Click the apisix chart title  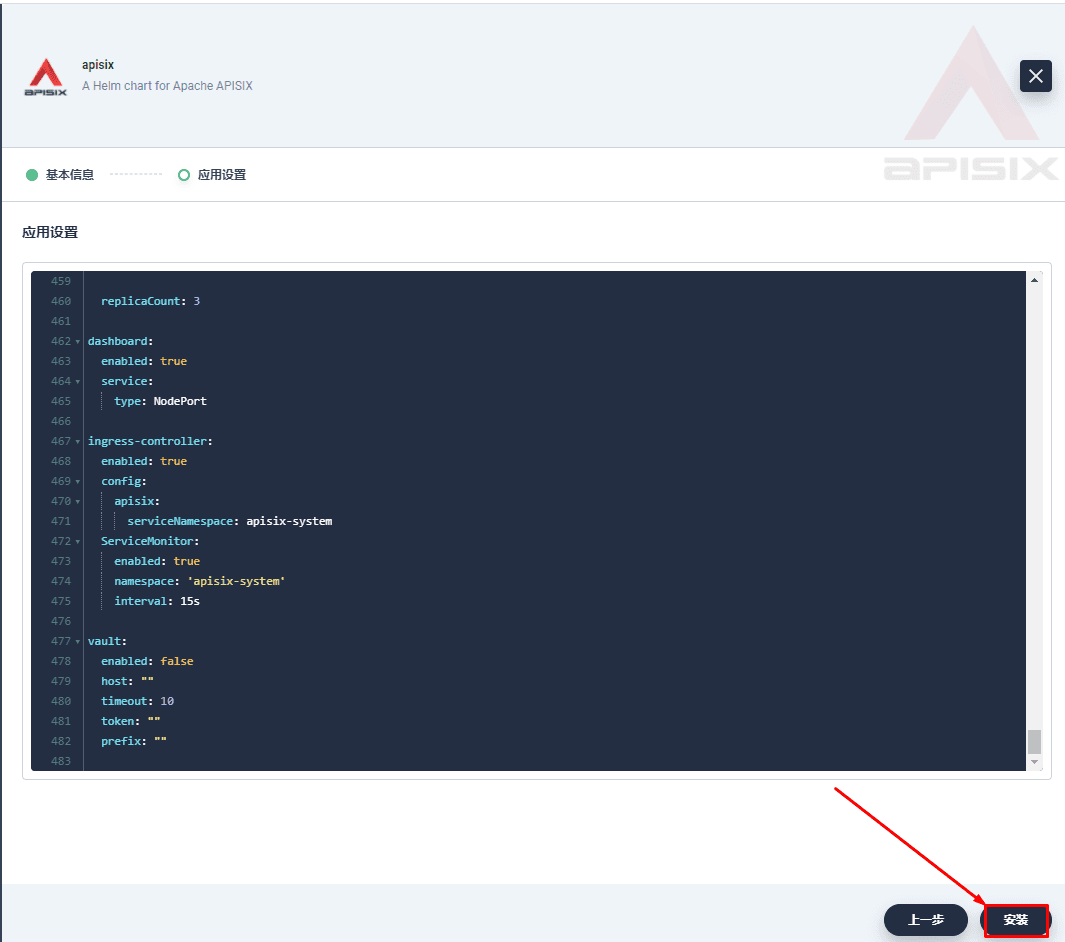tap(98, 65)
